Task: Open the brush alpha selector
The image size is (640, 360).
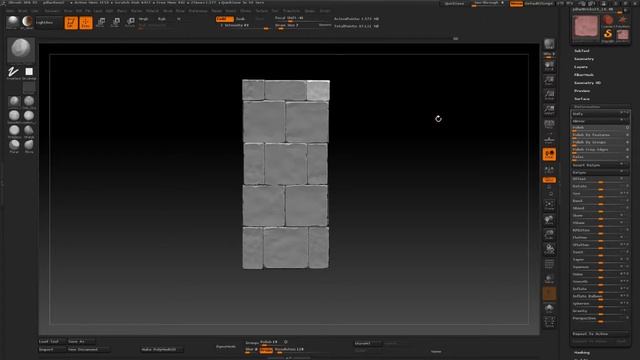Action: click(x=29, y=72)
